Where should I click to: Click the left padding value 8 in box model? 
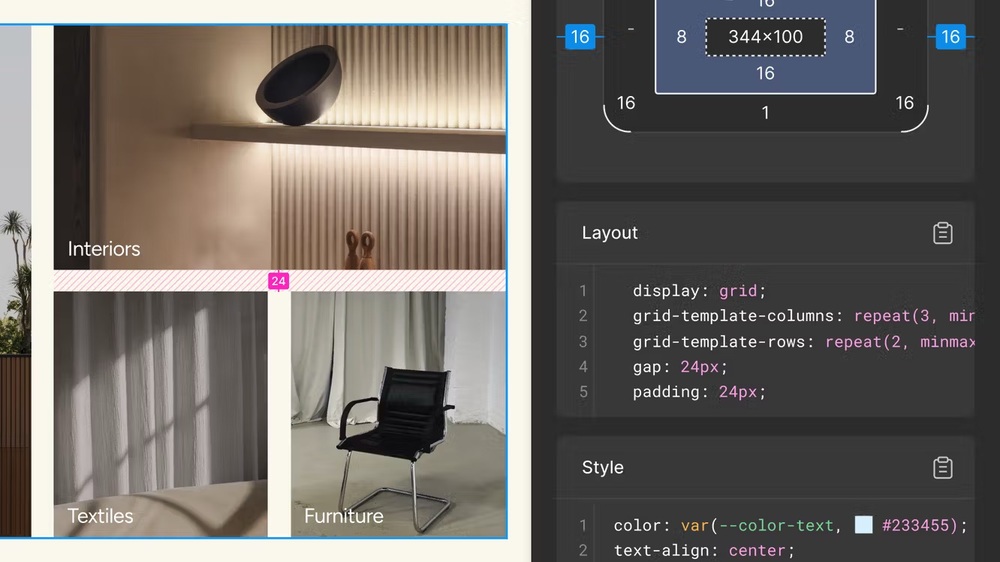click(681, 37)
